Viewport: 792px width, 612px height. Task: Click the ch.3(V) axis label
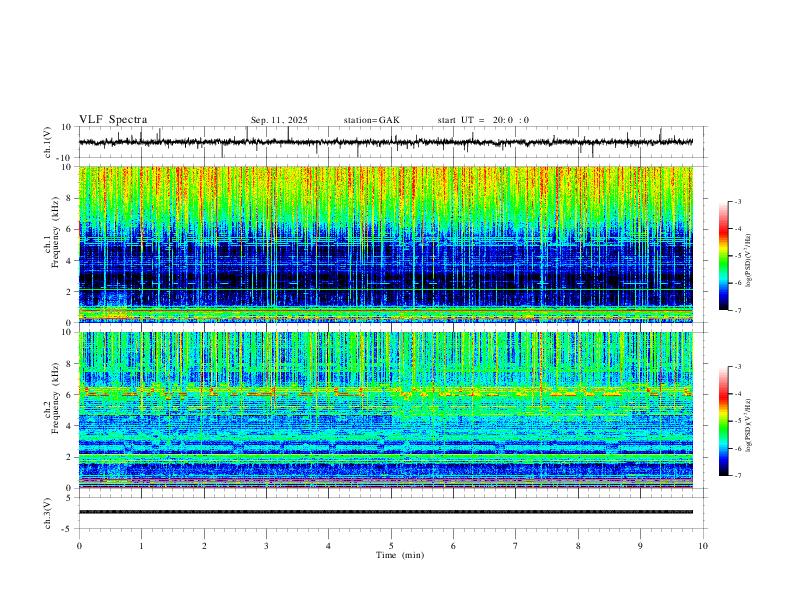tap(48, 513)
